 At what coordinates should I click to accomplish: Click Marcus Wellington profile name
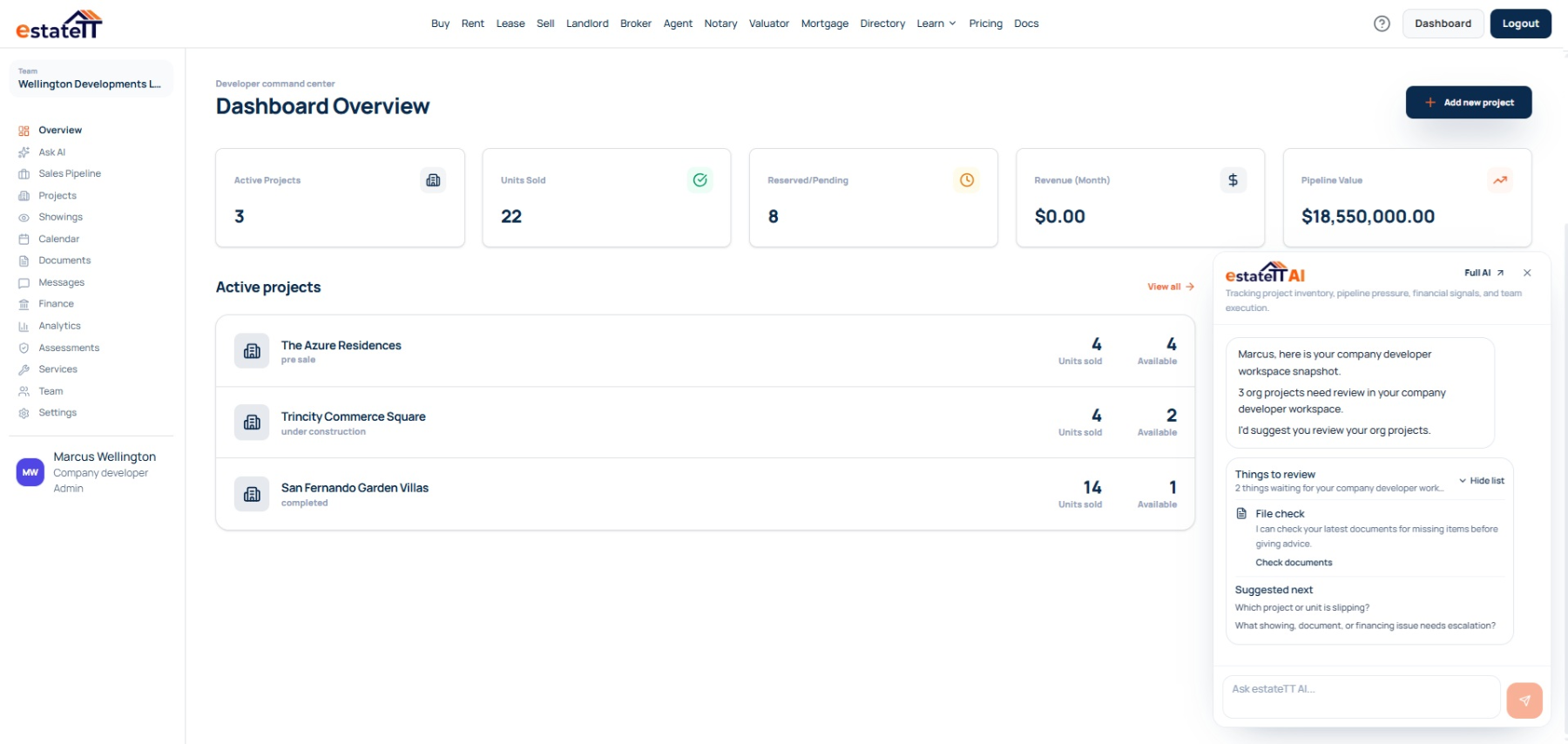tap(105, 457)
